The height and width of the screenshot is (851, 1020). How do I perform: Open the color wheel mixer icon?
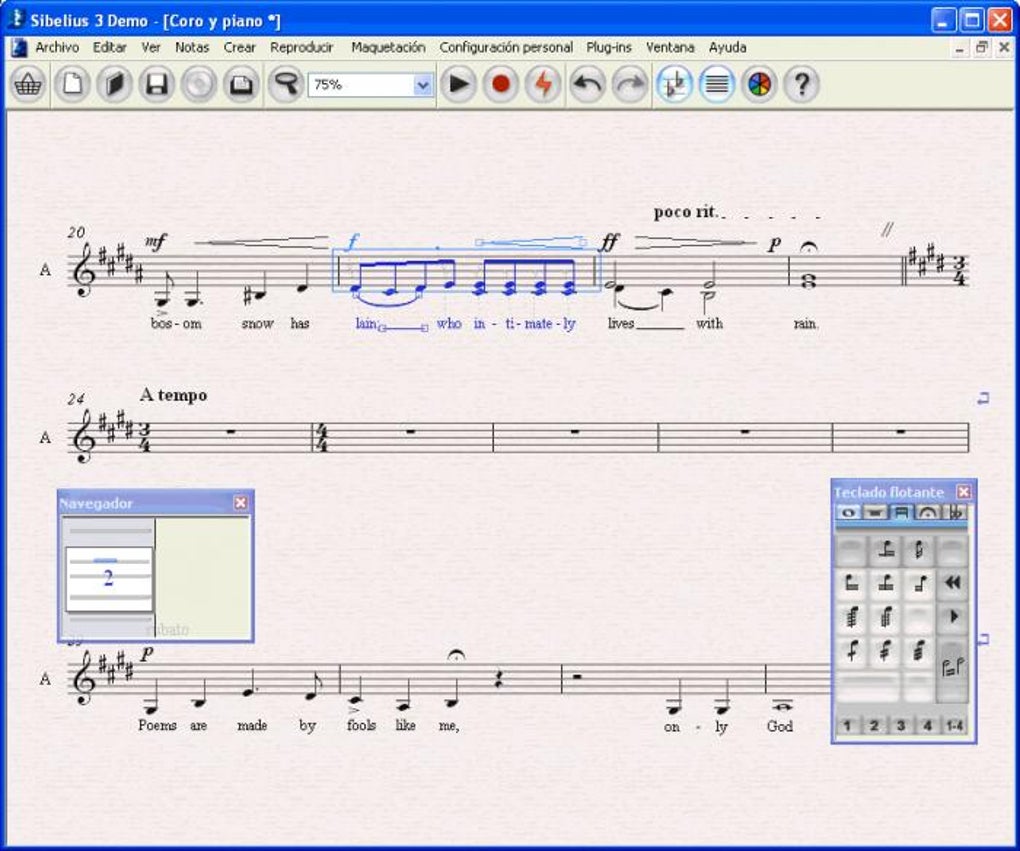(x=759, y=85)
